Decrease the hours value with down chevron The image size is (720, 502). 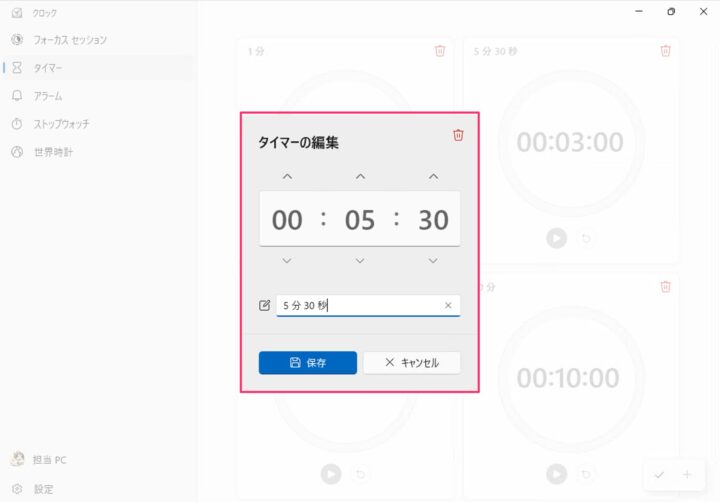[x=287, y=261]
